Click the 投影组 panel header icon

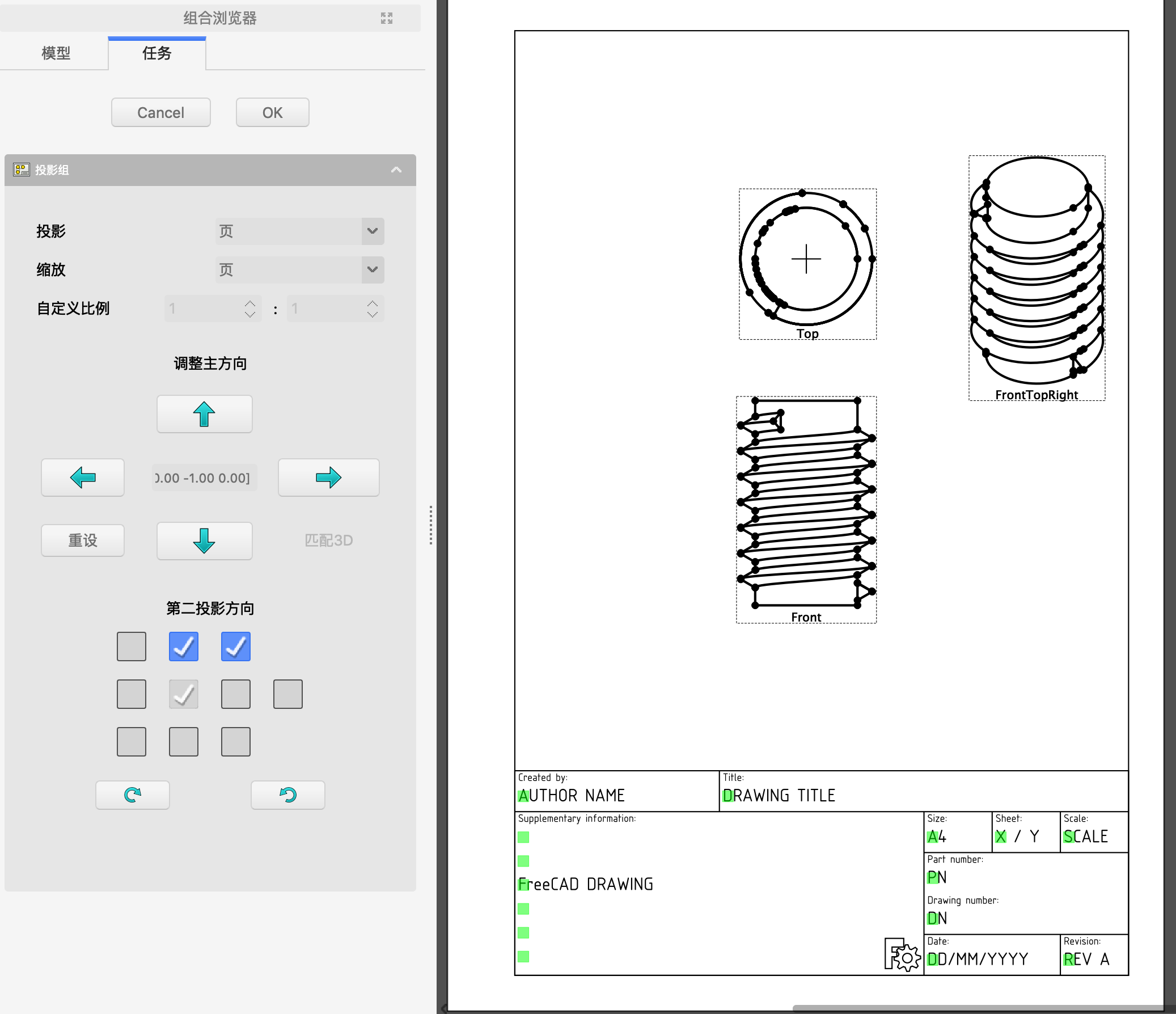pyautogui.click(x=22, y=170)
